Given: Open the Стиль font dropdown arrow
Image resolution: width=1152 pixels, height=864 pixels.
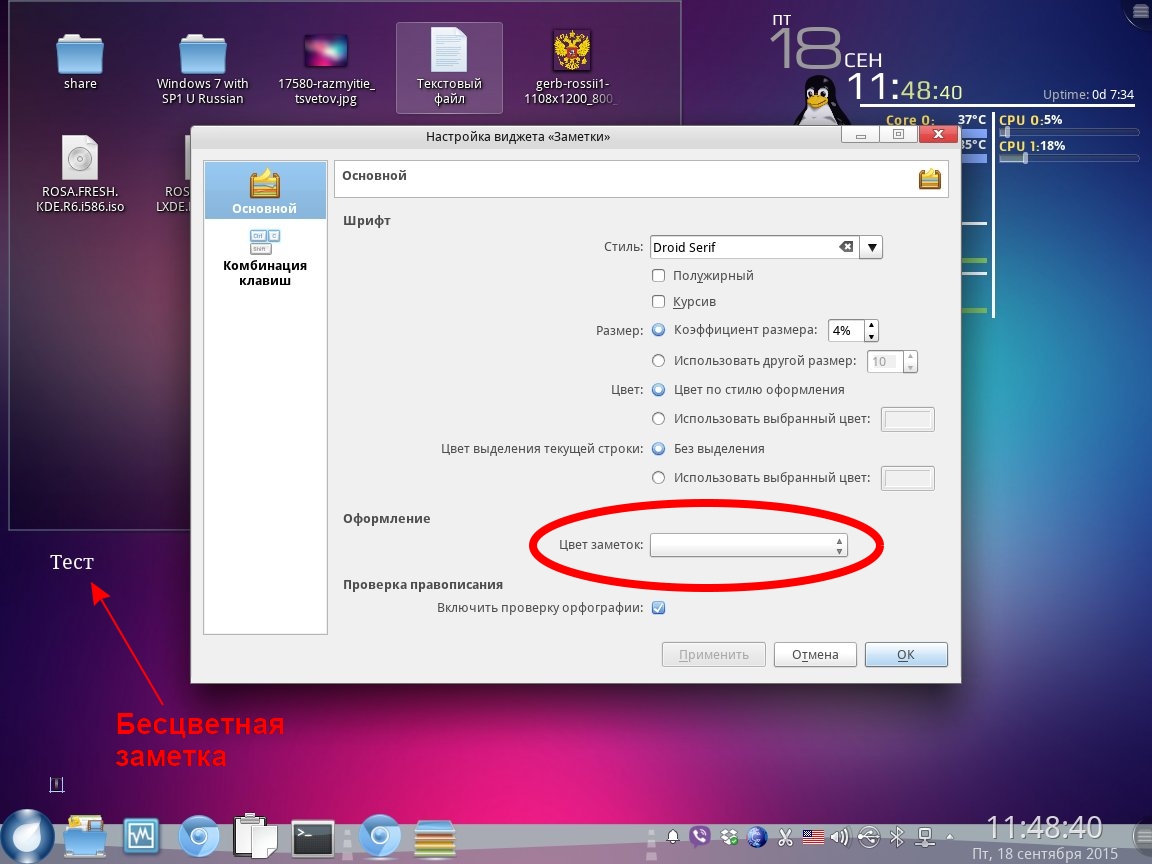Looking at the screenshot, I should point(871,247).
